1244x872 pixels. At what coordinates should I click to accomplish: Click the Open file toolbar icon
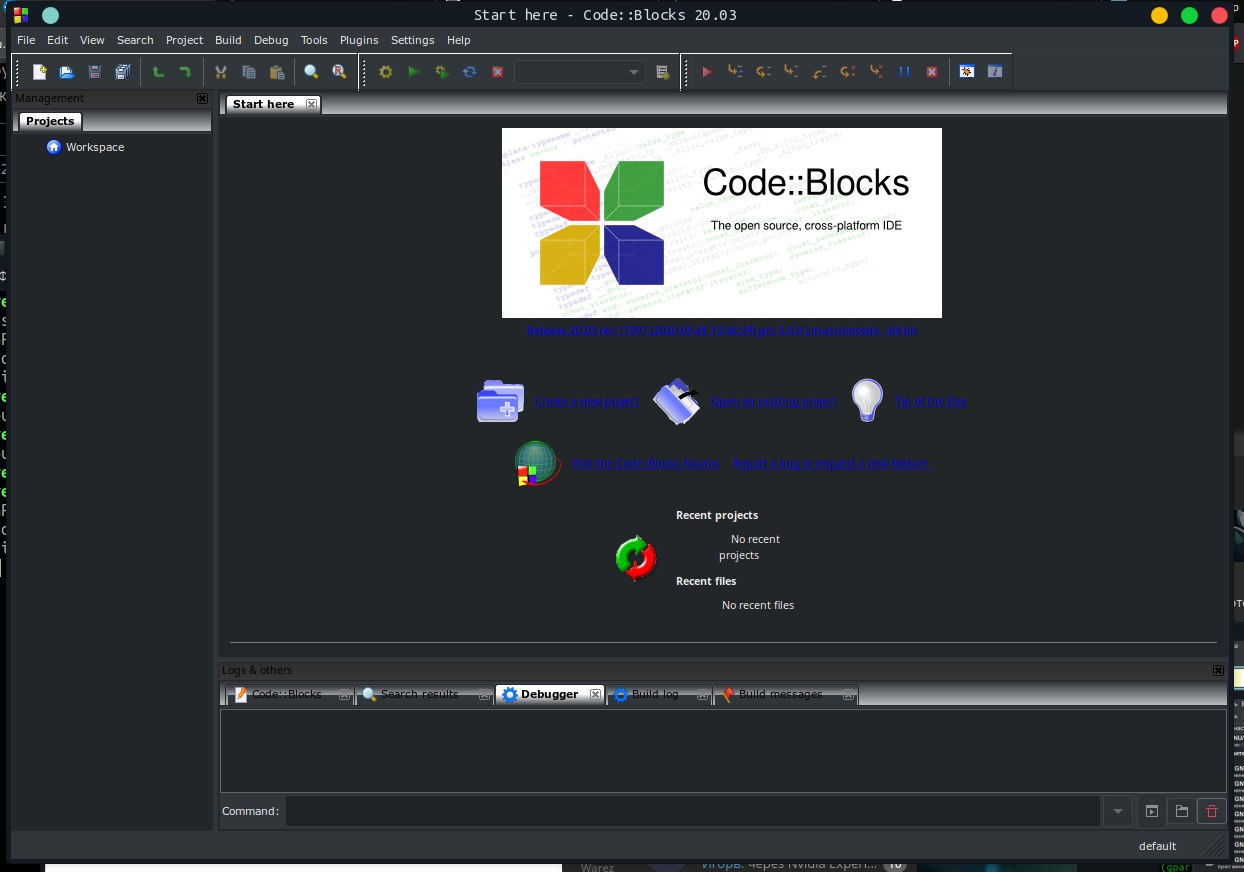(67, 72)
